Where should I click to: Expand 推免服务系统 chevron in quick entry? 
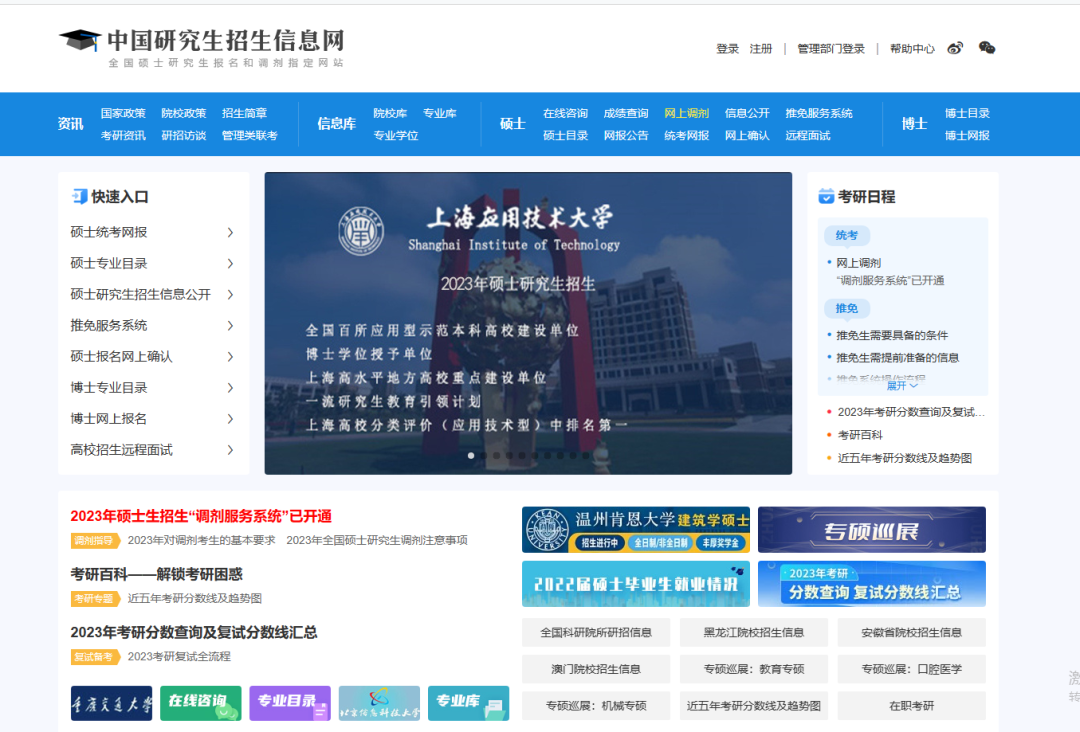point(230,326)
